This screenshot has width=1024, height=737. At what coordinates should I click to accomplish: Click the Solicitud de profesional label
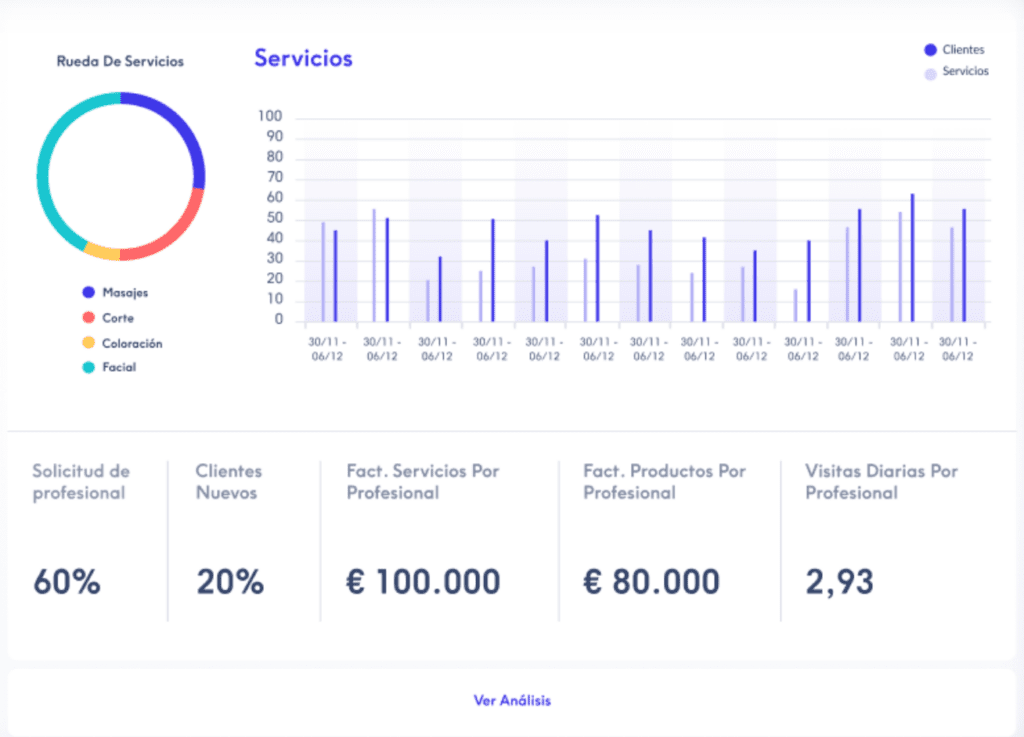pyautogui.click(x=81, y=482)
